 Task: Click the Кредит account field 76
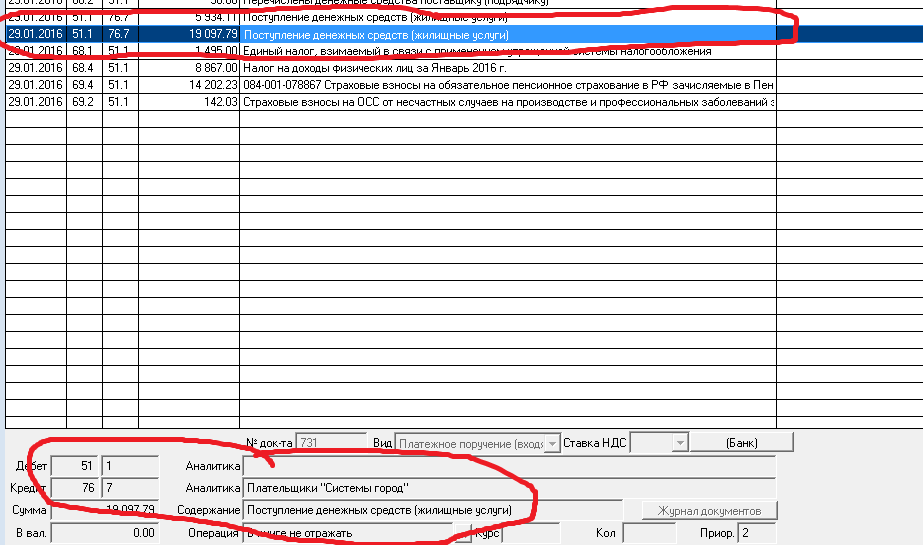[76, 488]
